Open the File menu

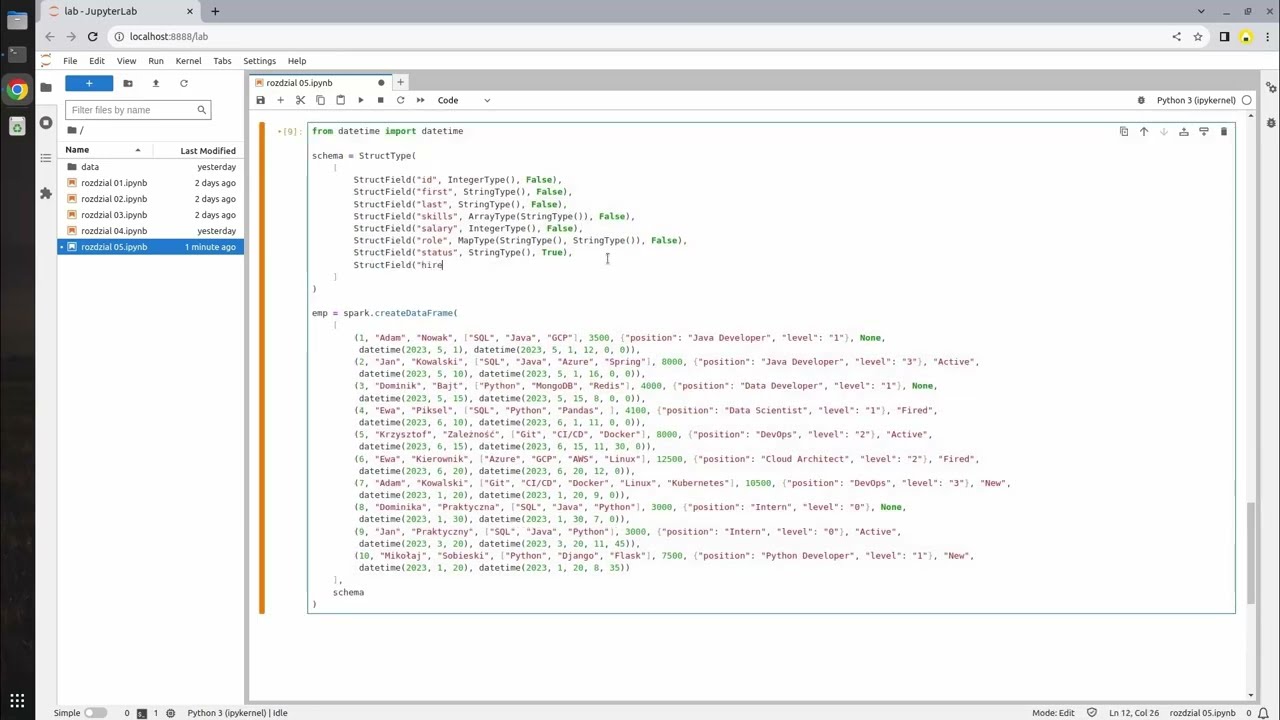click(70, 61)
